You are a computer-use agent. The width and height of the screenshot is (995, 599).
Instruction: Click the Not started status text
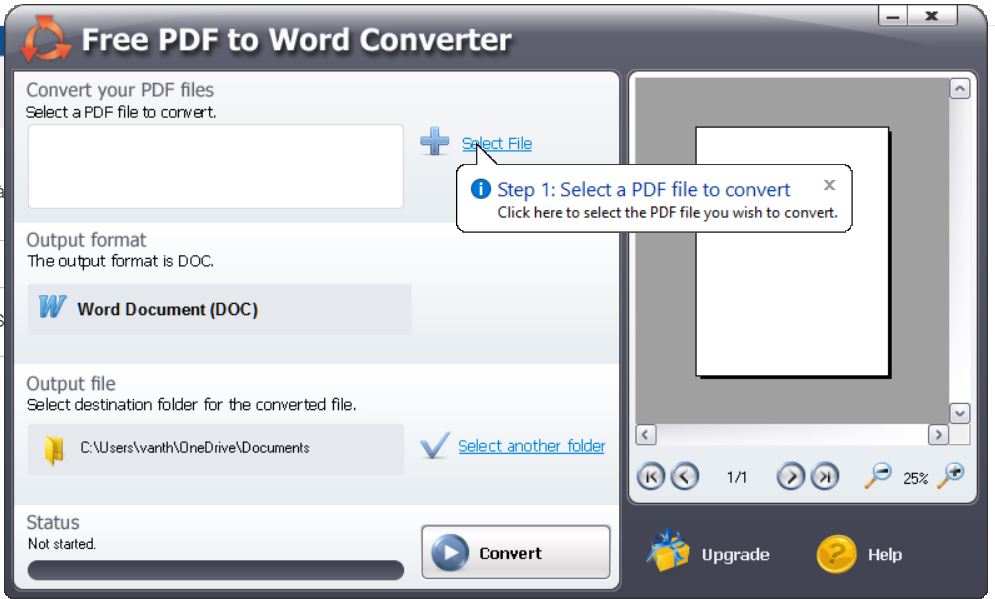[62, 544]
